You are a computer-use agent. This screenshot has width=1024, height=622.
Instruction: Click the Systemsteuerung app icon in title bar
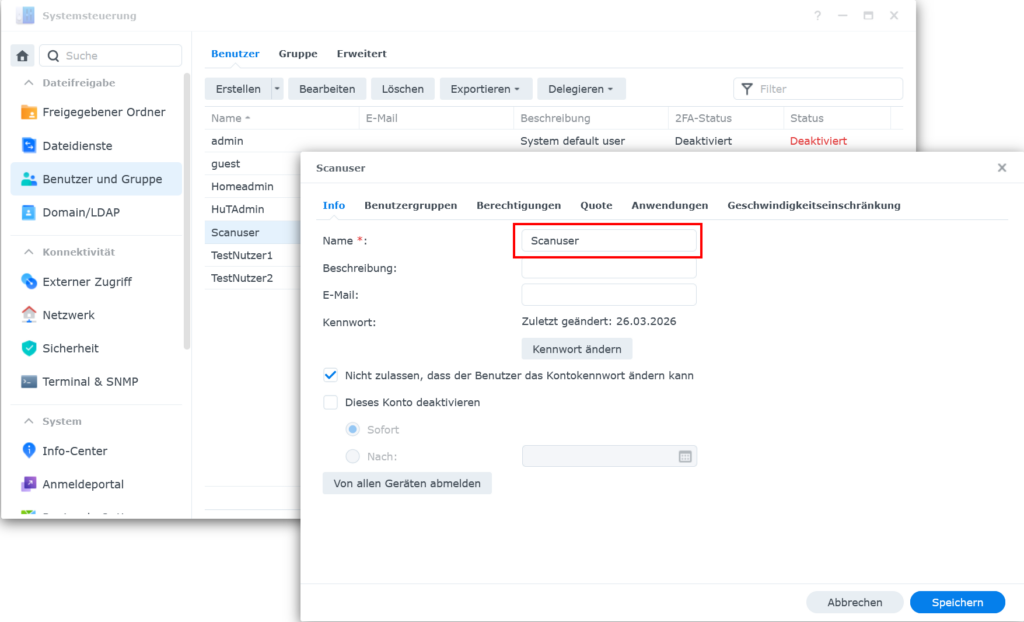(x=25, y=15)
